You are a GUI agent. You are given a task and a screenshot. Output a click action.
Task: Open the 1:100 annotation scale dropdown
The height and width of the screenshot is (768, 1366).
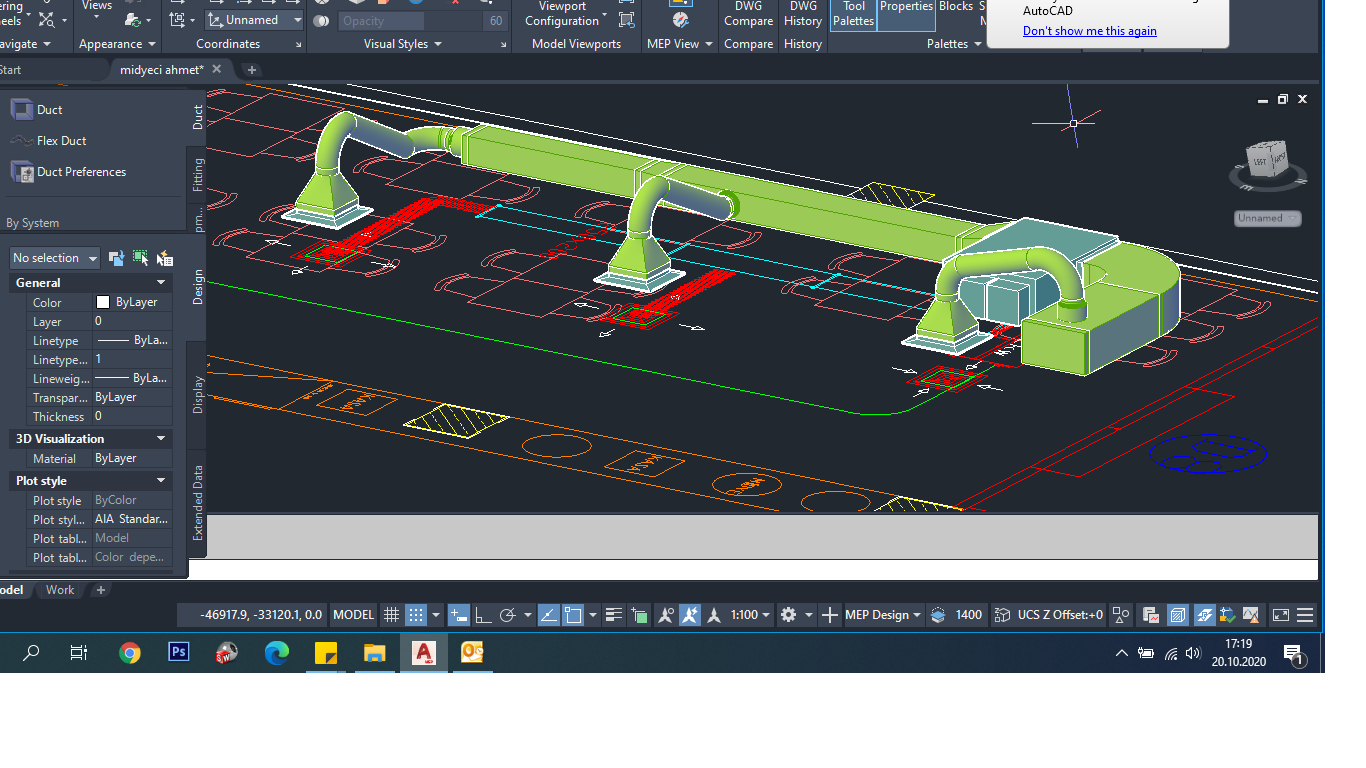(x=750, y=615)
